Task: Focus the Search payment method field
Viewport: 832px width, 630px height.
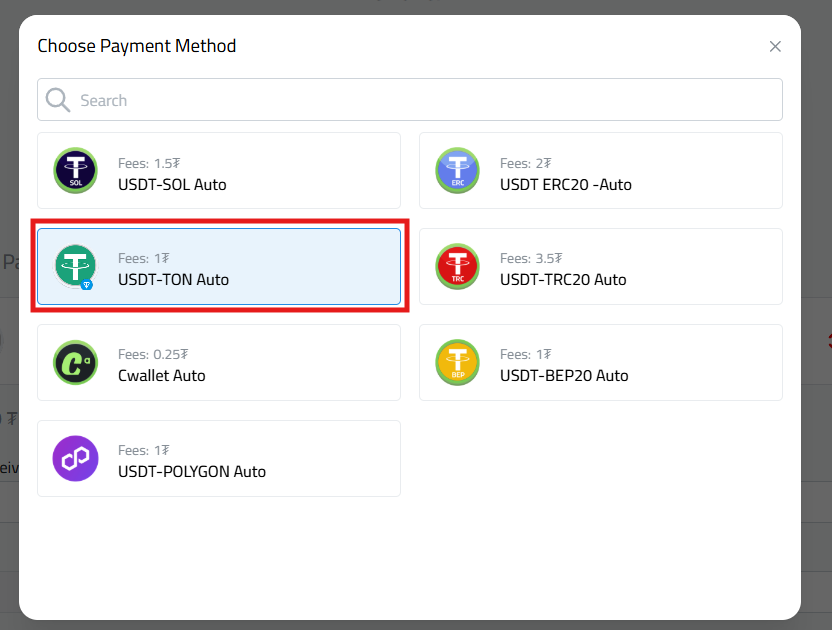Action: (410, 100)
